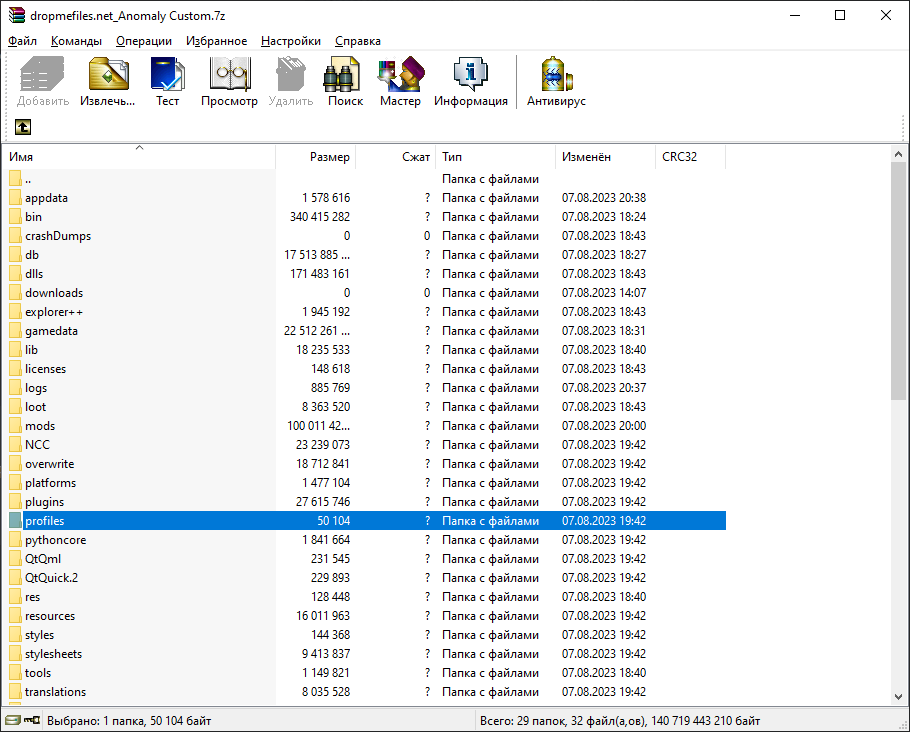Run the Antivirus (Антивирус) scan icon

click(x=556, y=81)
